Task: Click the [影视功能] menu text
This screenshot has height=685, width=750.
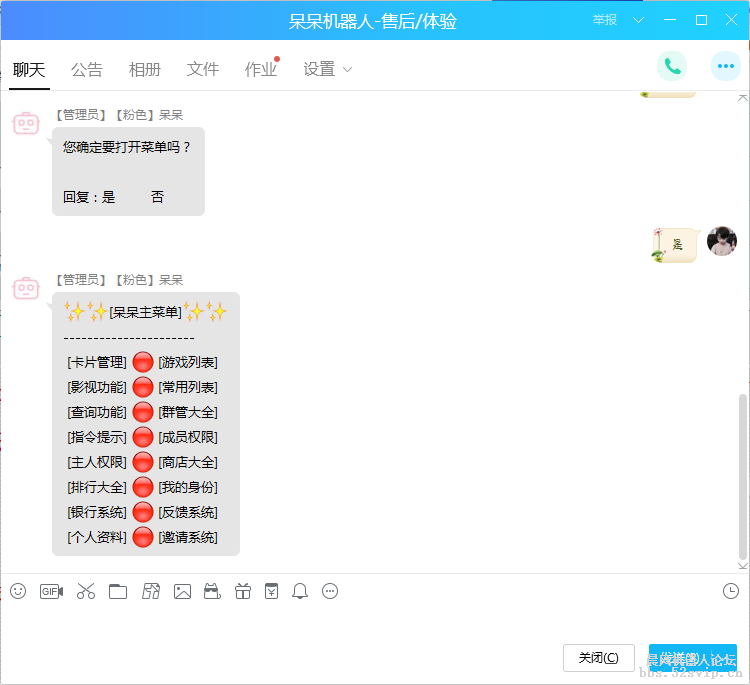Action: [x=97, y=387]
